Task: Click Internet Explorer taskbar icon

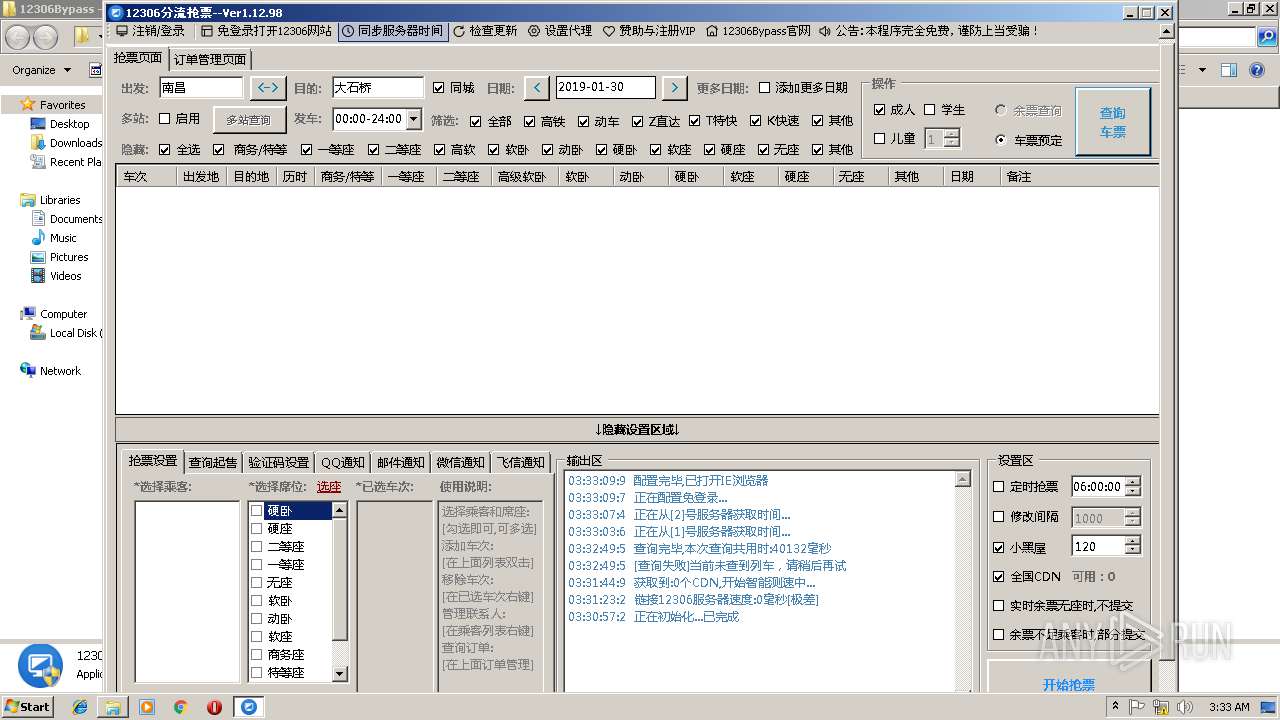Action: (x=80, y=707)
